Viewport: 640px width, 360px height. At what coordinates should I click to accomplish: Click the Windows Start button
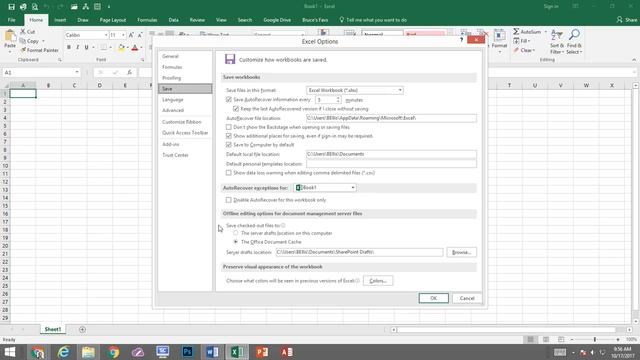[x=9, y=352]
